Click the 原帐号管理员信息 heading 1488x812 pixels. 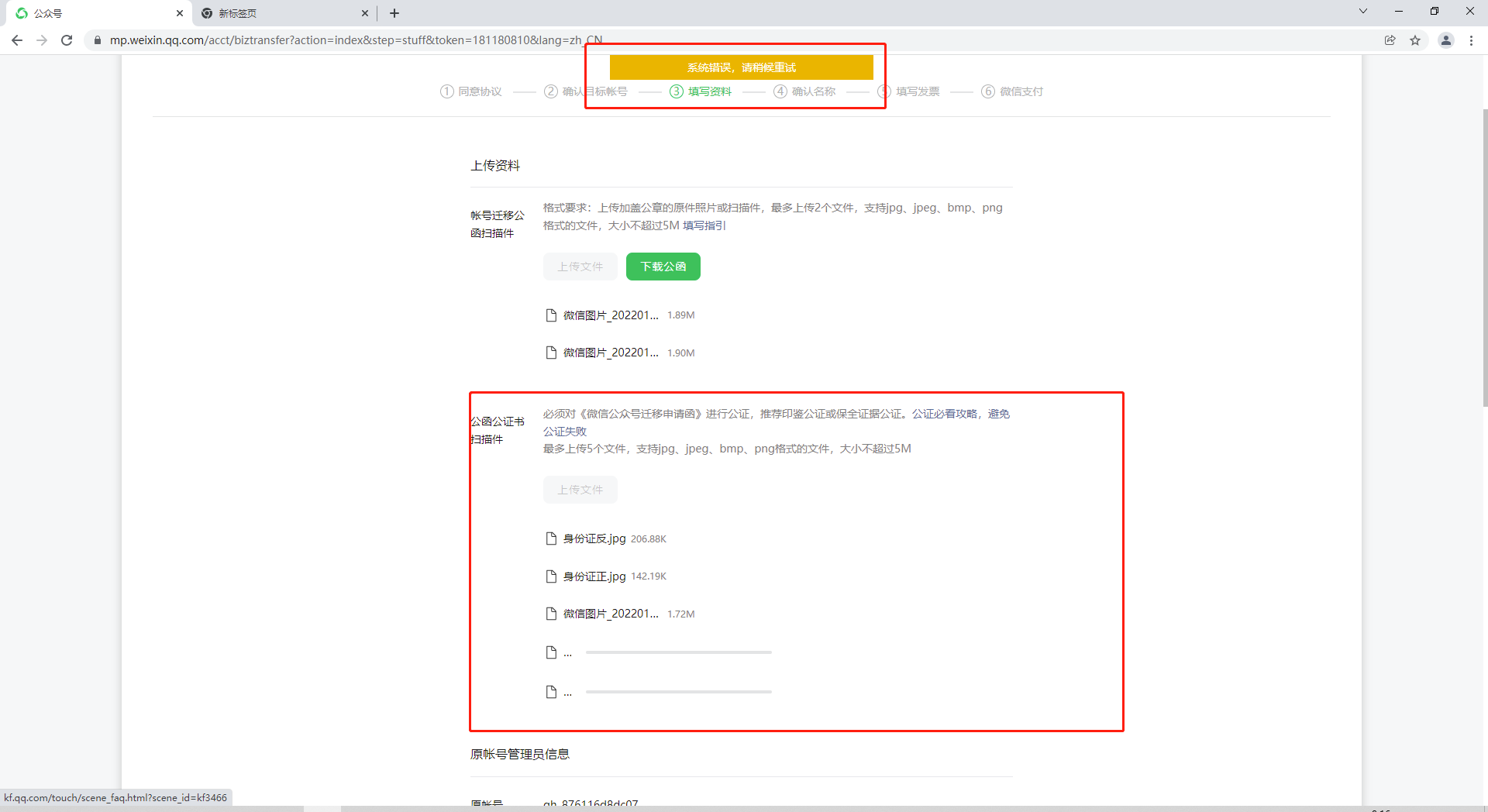pos(520,755)
